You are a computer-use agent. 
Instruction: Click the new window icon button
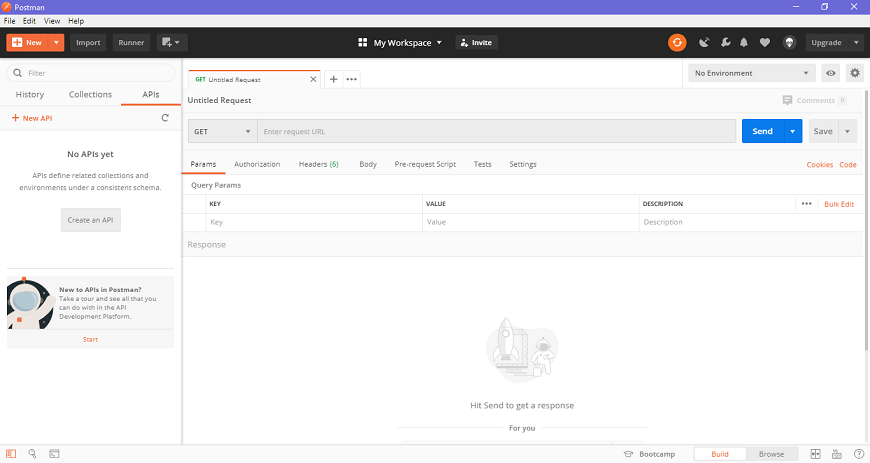172,43
